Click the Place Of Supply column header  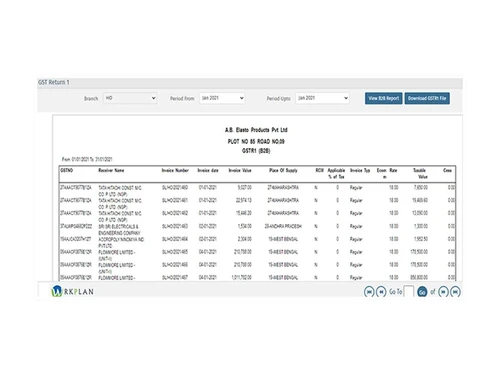283,170
